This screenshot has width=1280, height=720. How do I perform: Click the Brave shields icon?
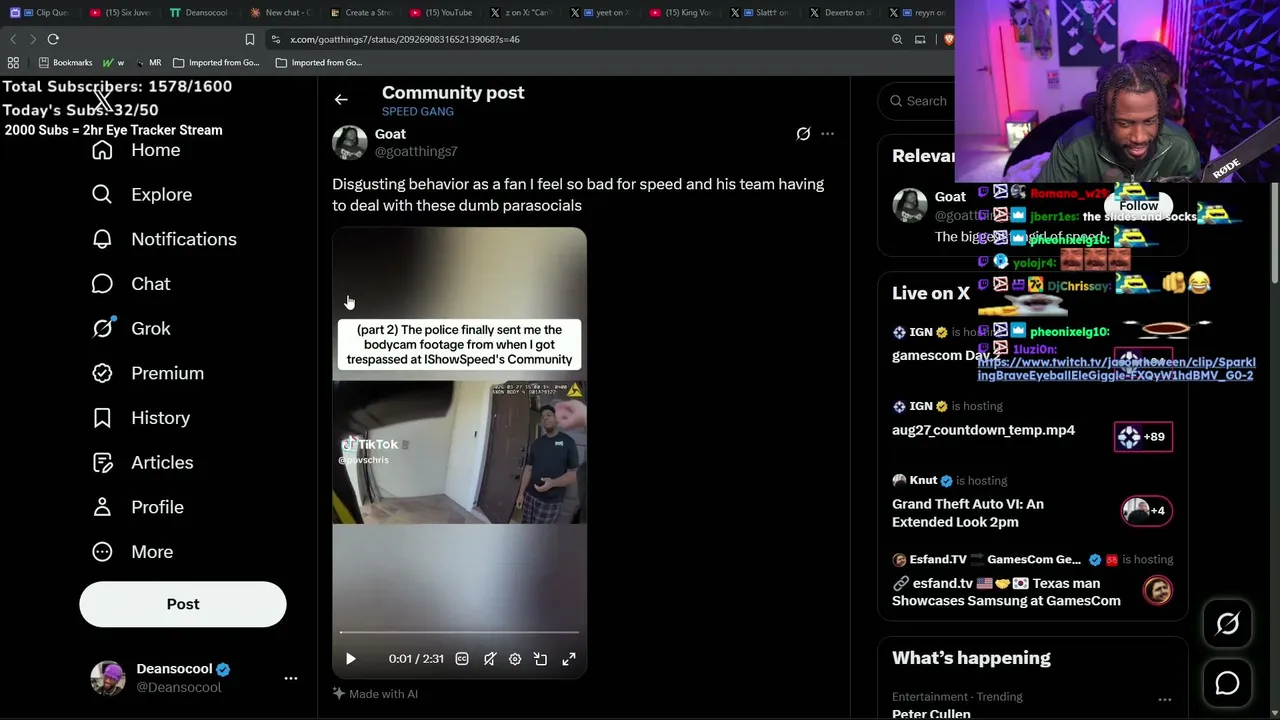[x=947, y=39]
